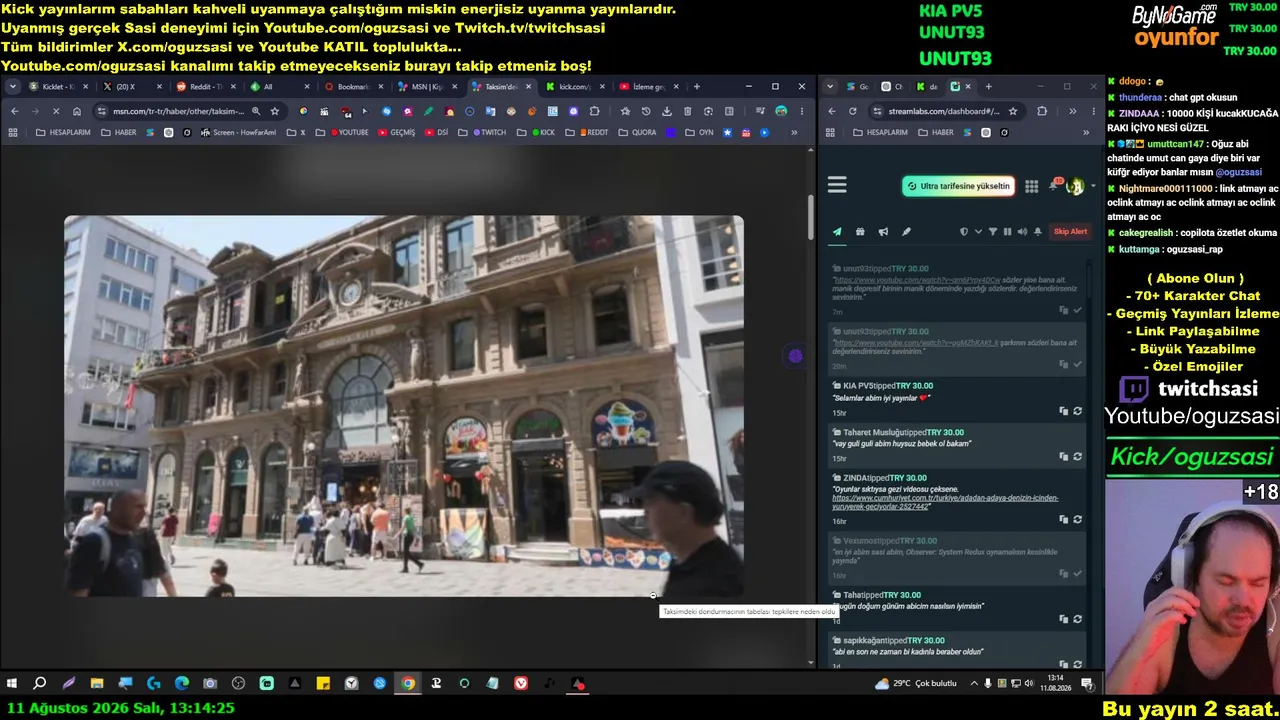The height and width of the screenshot is (720, 1280).
Task: Open the Windows Start menu
Action: click(x=12, y=684)
